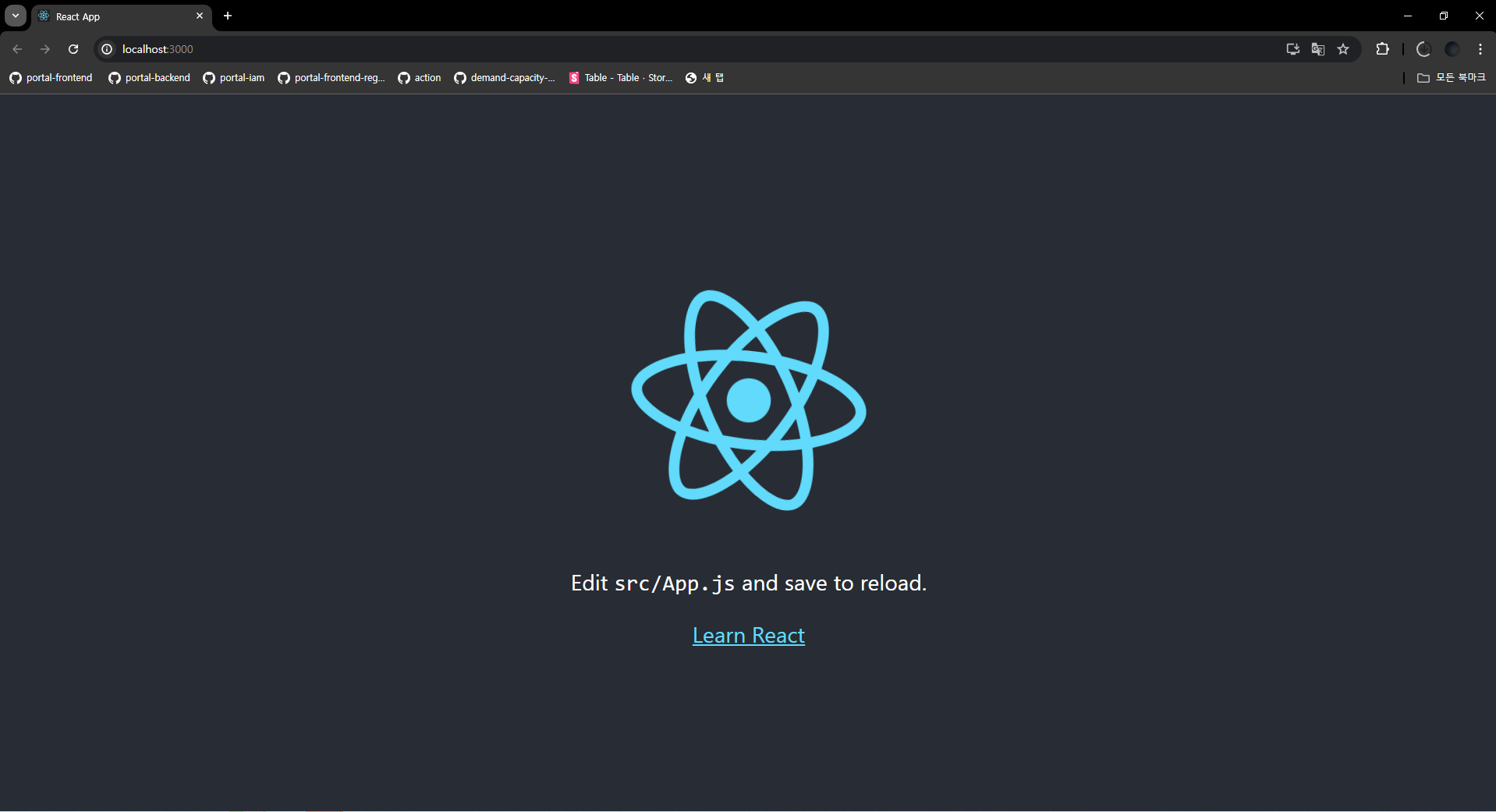1496x812 pixels.
Task: Install app icon in address bar
Action: pos(1292,49)
